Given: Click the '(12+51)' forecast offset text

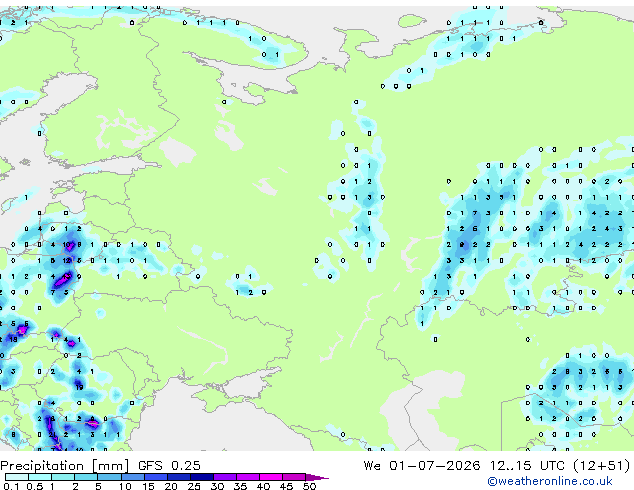Looking at the screenshot, I should point(602,466).
